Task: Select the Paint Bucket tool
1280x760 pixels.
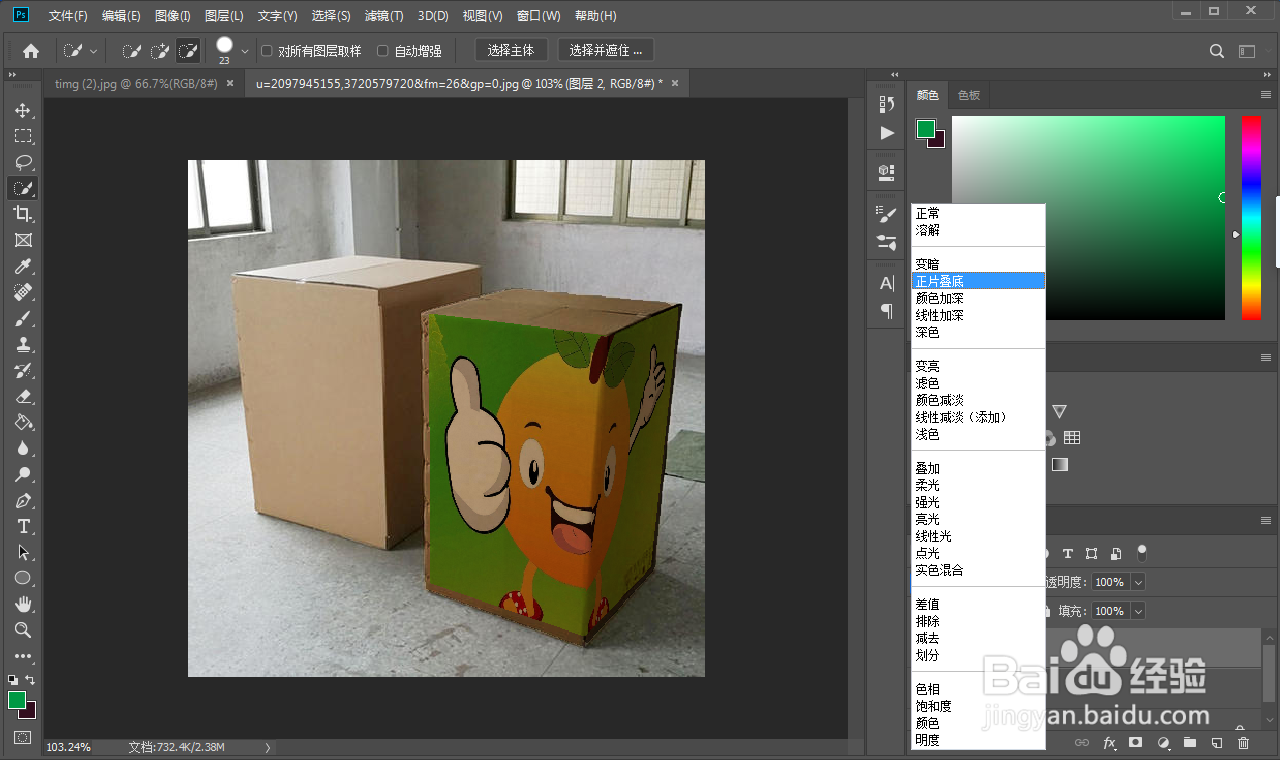Action: coord(23,422)
